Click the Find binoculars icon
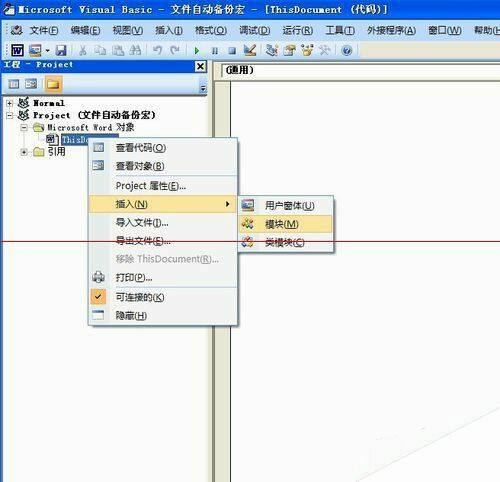The height and width of the screenshot is (482, 500). click(x=135, y=50)
